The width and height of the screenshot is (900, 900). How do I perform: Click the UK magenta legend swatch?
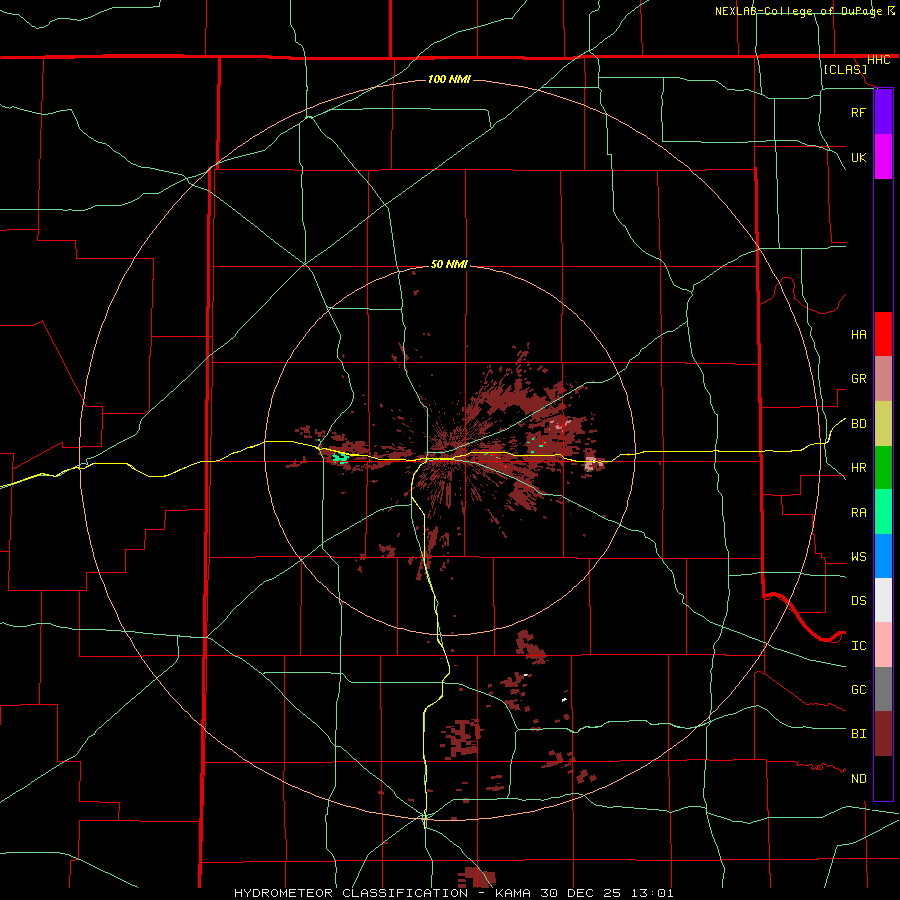883,157
